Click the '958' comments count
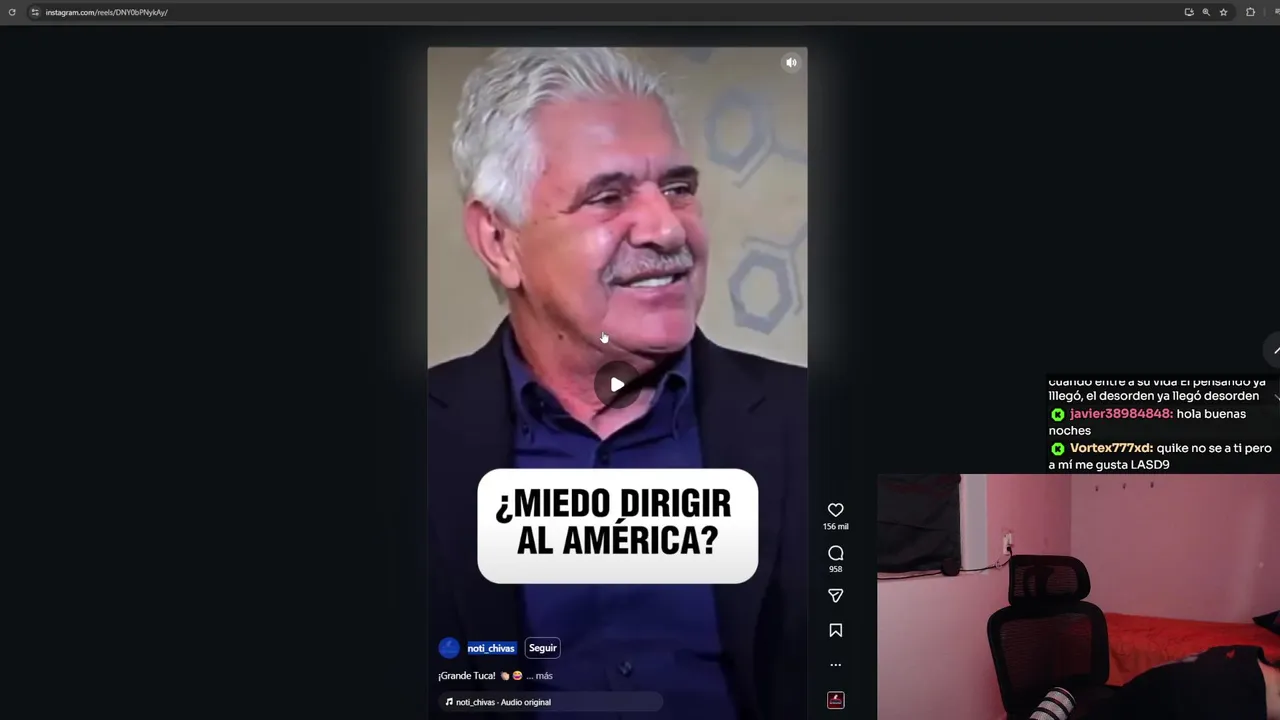The image size is (1280, 720). [x=835, y=569]
